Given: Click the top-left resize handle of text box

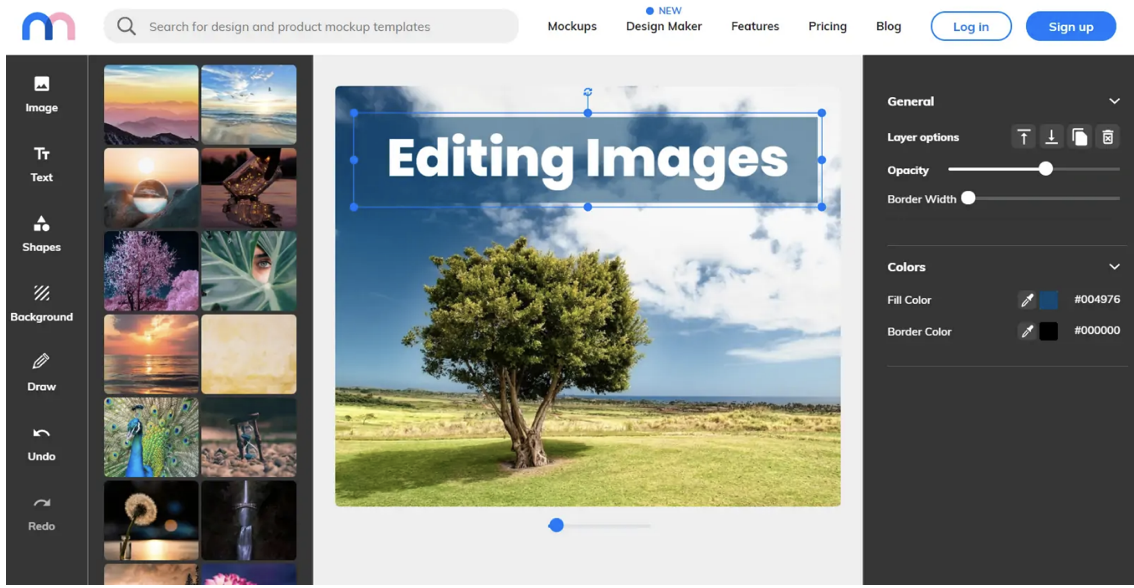Looking at the screenshot, I should pyautogui.click(x=354, y=113).
